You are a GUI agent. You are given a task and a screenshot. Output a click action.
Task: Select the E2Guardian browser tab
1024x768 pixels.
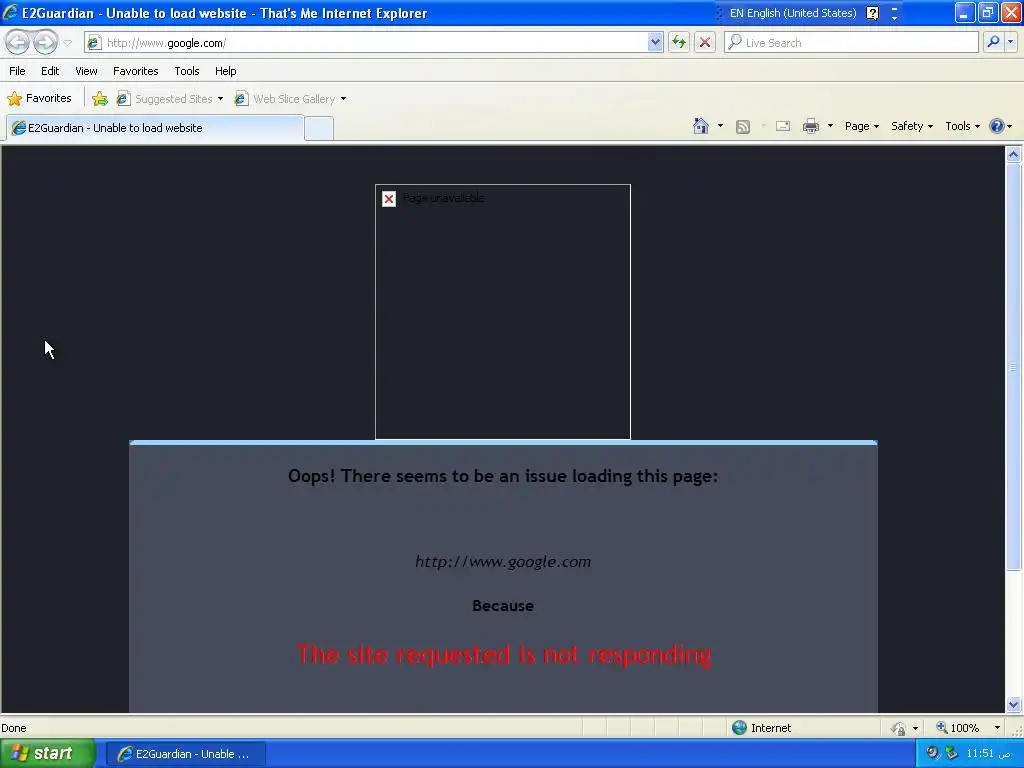(155, 128)
